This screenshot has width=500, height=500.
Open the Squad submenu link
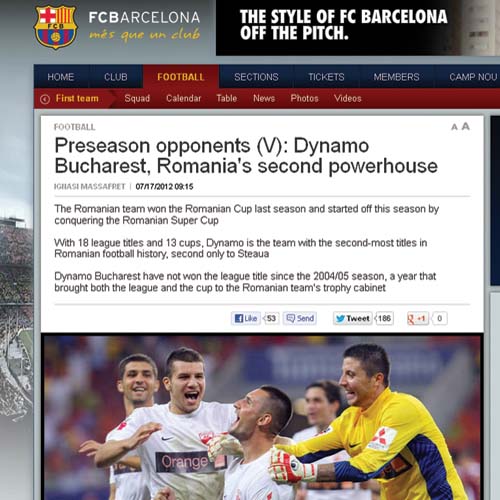click(137, 98)
